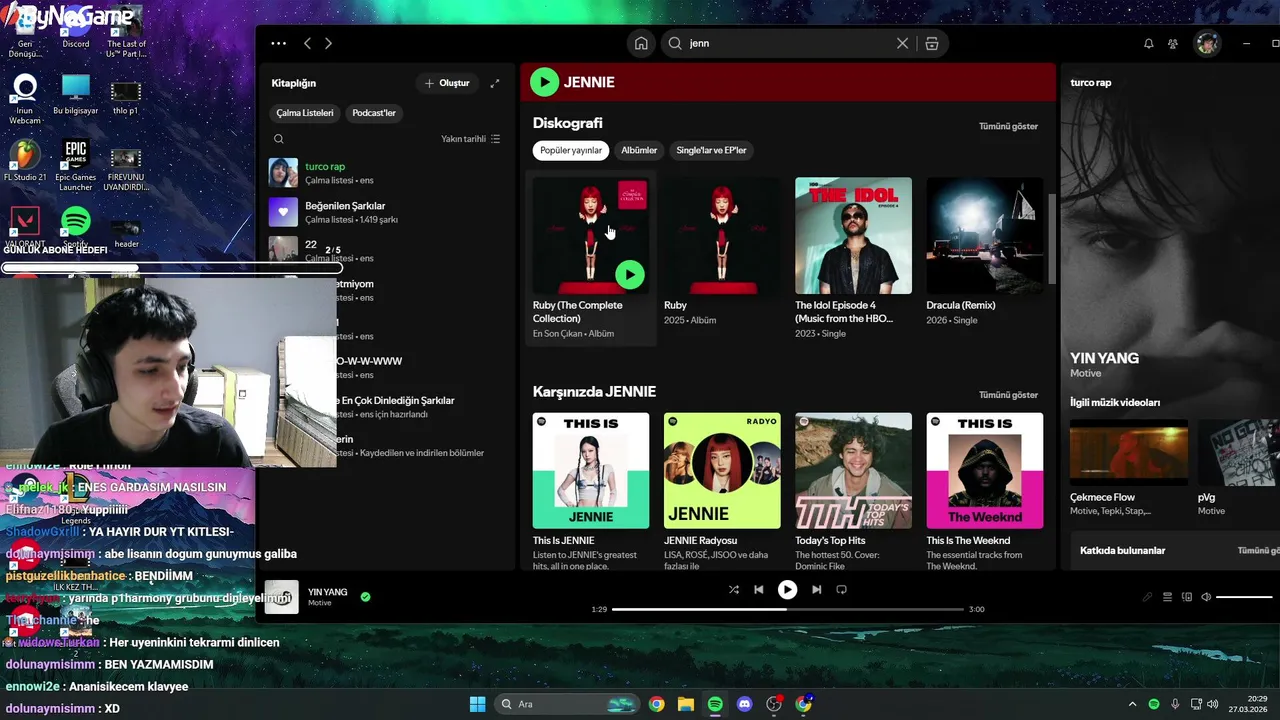Toggle repeat in the player bar
The image size is (1280, 720).
point(841,590)
